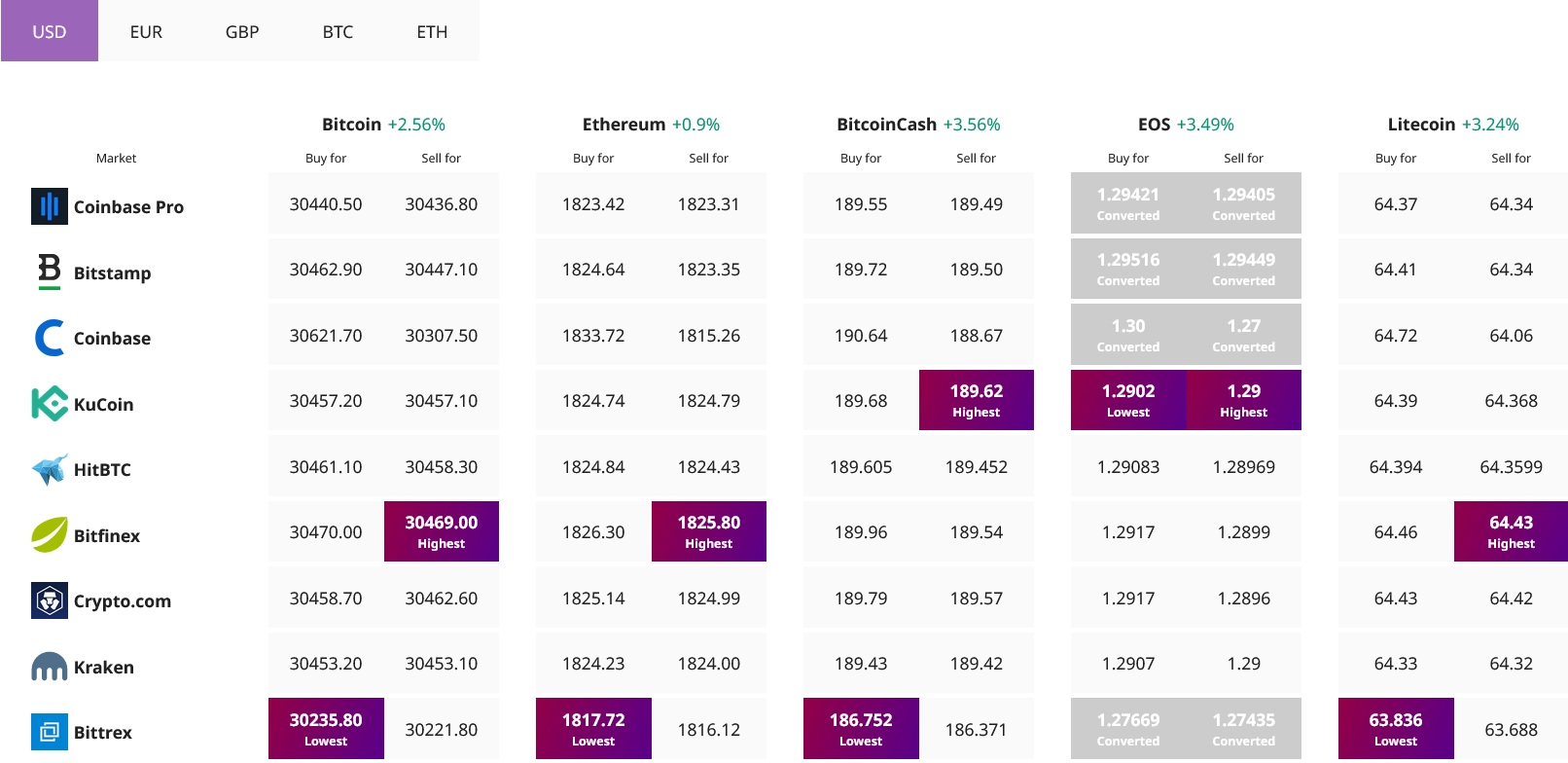Open the Bitcoin column heading
Screen dimensions: 1568x763
pos(351,125)
